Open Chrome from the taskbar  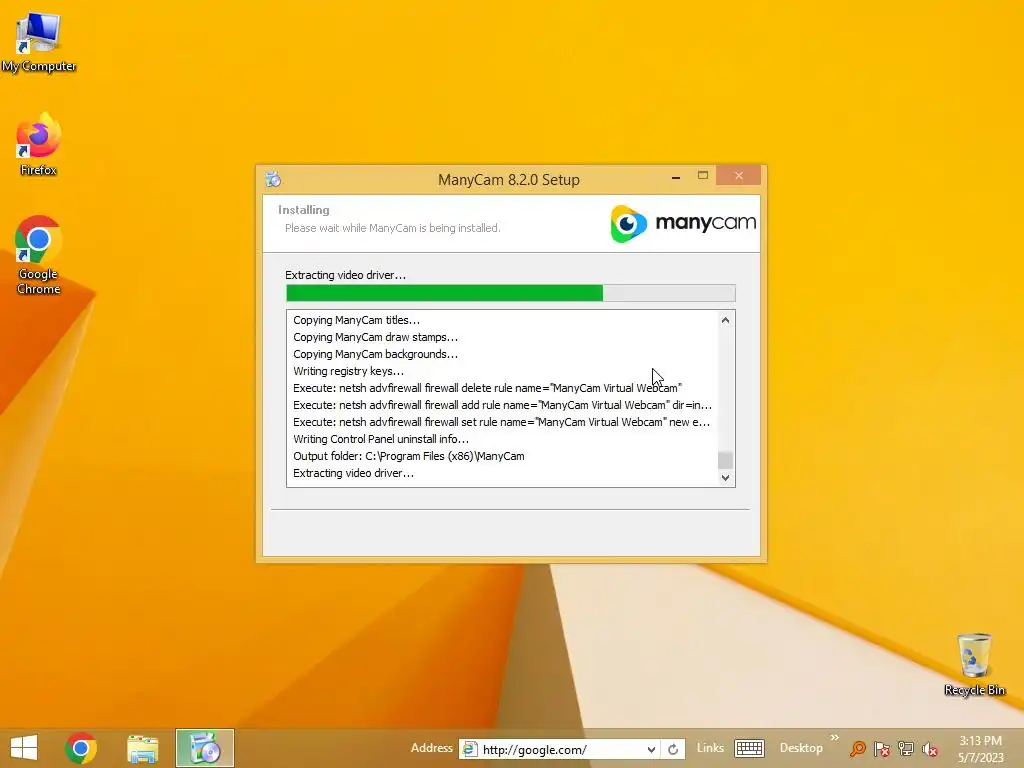[81, 748]
